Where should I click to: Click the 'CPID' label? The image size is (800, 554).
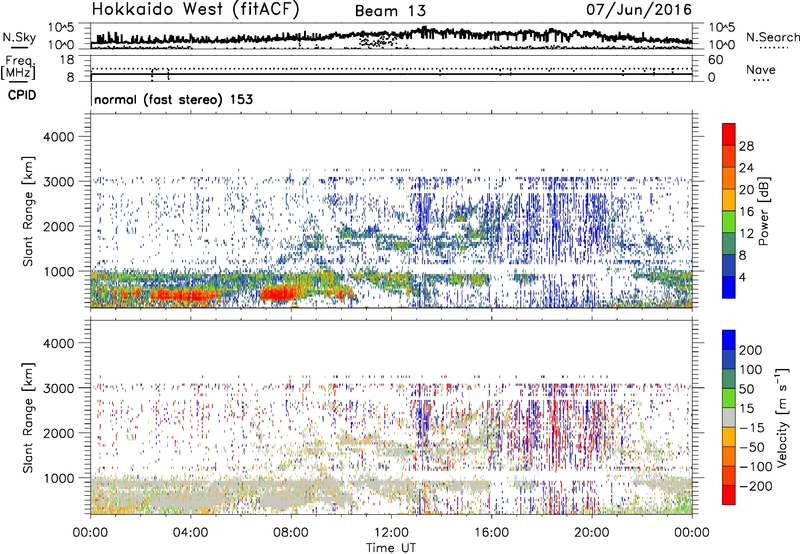coord(22,95)
